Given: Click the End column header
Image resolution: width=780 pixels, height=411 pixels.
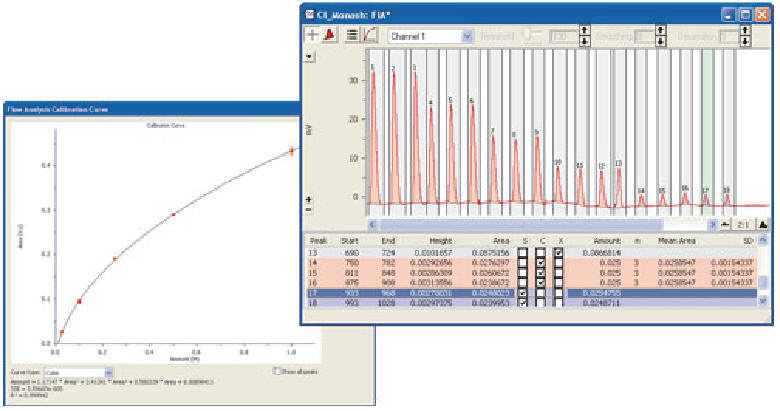Looking at the screenshot, I should pyautogui.click(x=388, y=241).
